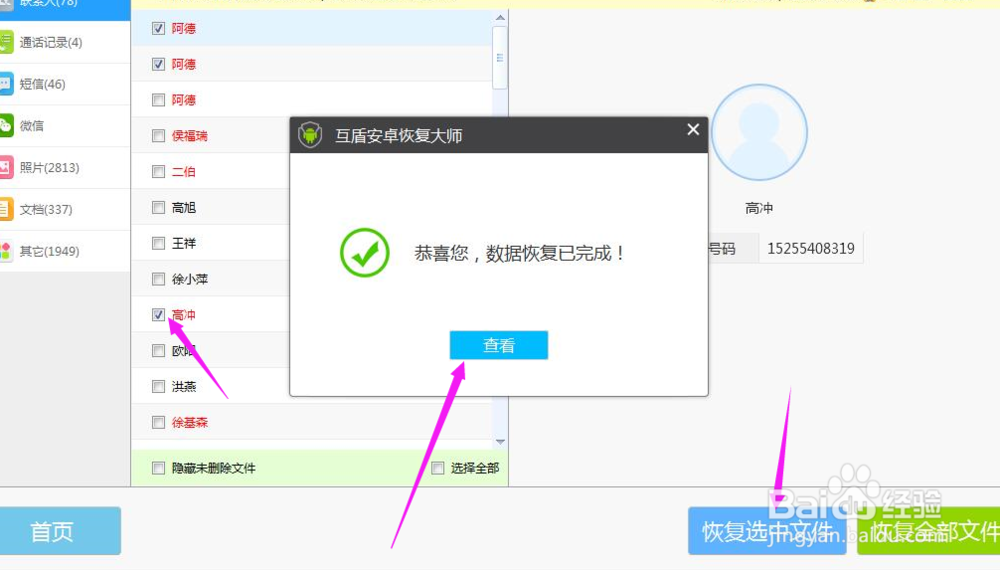Uncheck the first 阿德 contact checkbox
The height and width of the screenshot is (570, 1000).
coord(158,28)
